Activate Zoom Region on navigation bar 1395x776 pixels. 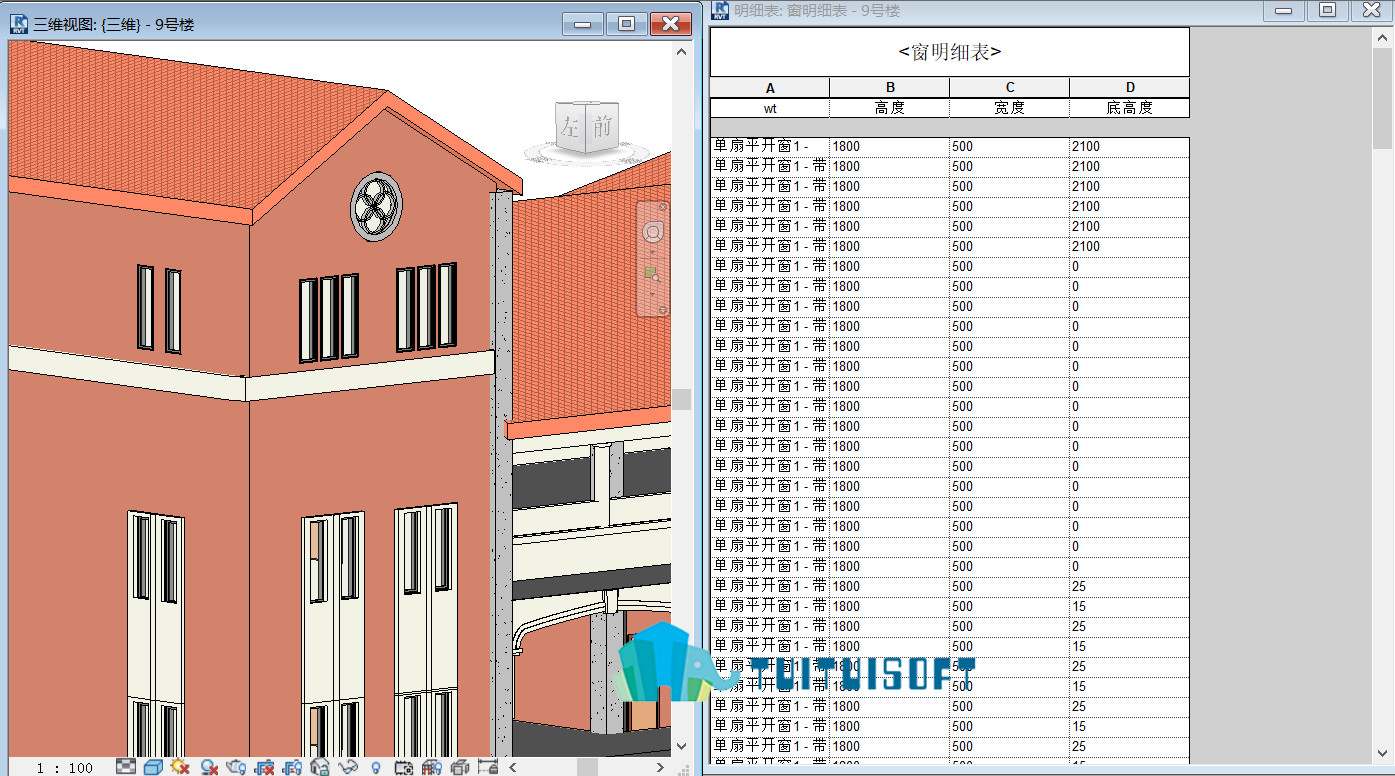coord(653,273)
